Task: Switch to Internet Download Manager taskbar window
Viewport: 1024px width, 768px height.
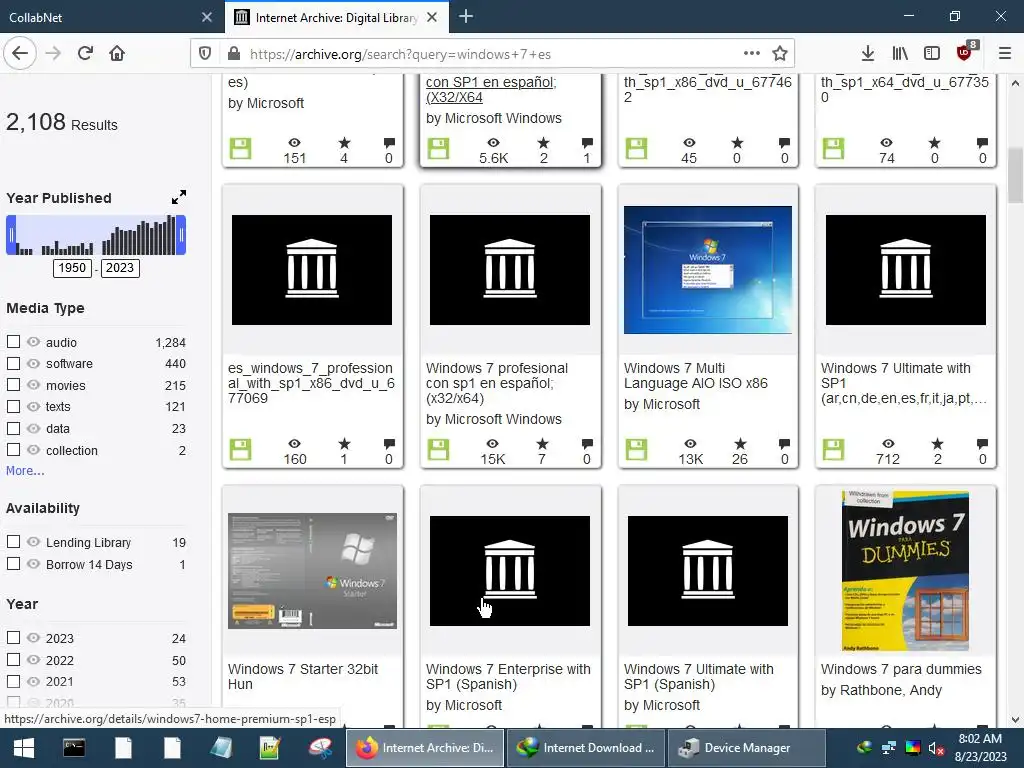Action: [586, 748]
